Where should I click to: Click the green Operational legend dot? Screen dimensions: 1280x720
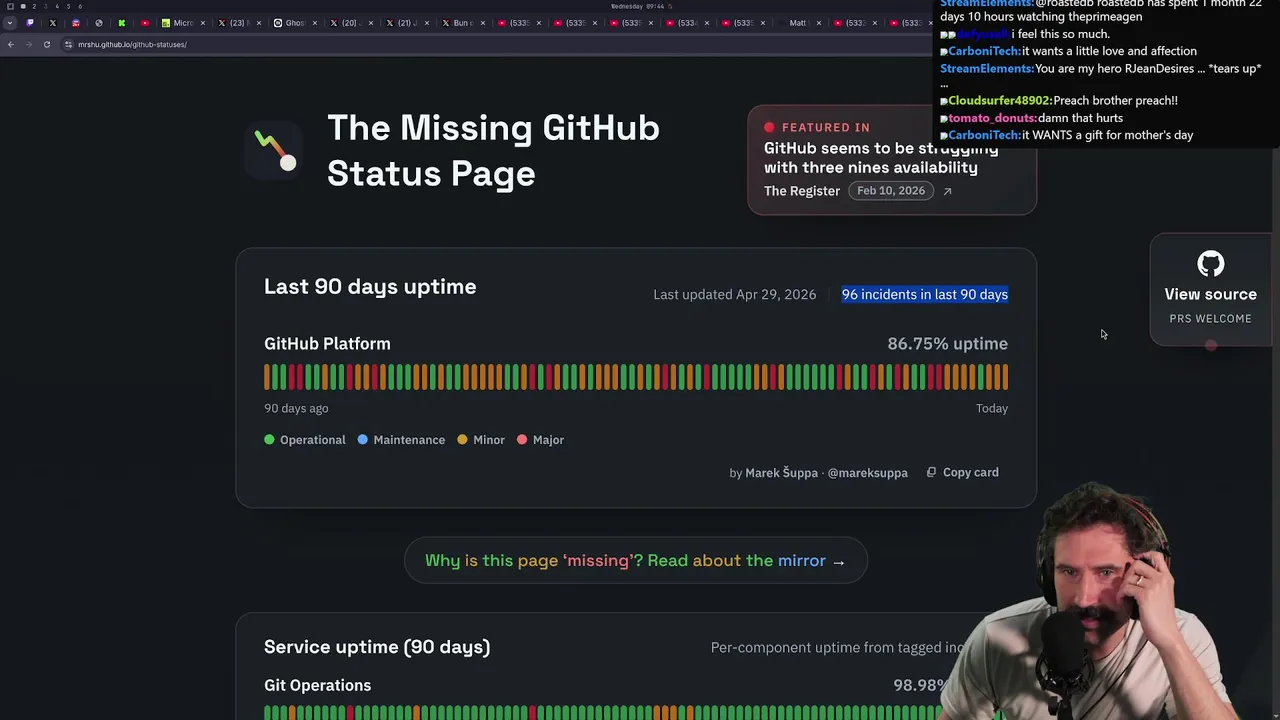[x=269, y=440]
